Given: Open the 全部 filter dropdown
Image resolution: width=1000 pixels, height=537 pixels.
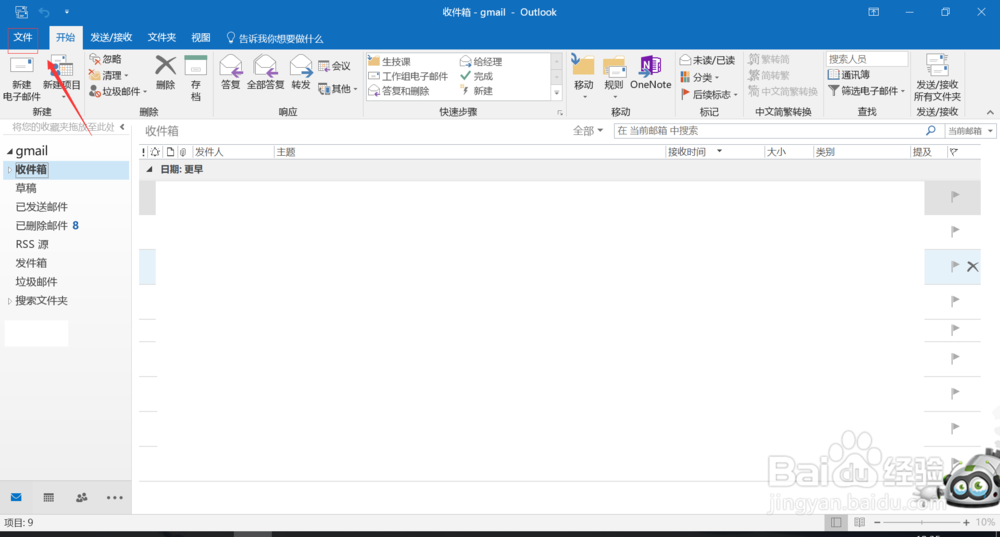Looking at the screenshot, I should 587,131.
